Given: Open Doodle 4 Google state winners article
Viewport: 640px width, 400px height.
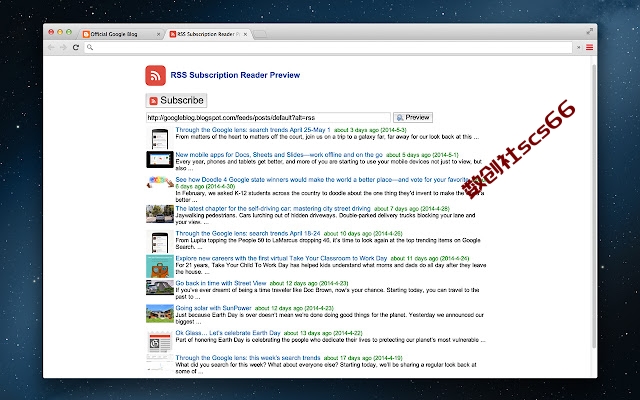Looking at the screenshot, I should [322, 180].
